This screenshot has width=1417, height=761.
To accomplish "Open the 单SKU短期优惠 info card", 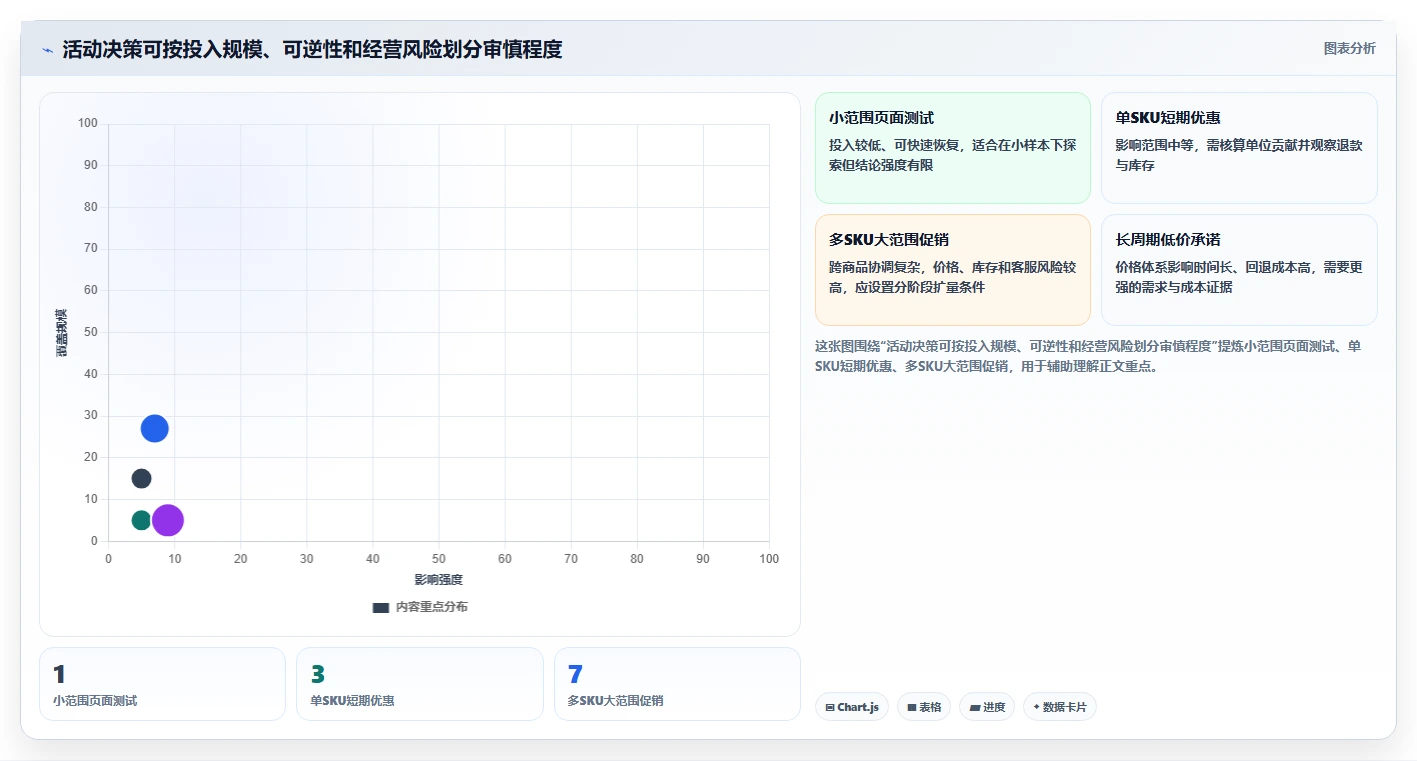I will point(1239,148).
